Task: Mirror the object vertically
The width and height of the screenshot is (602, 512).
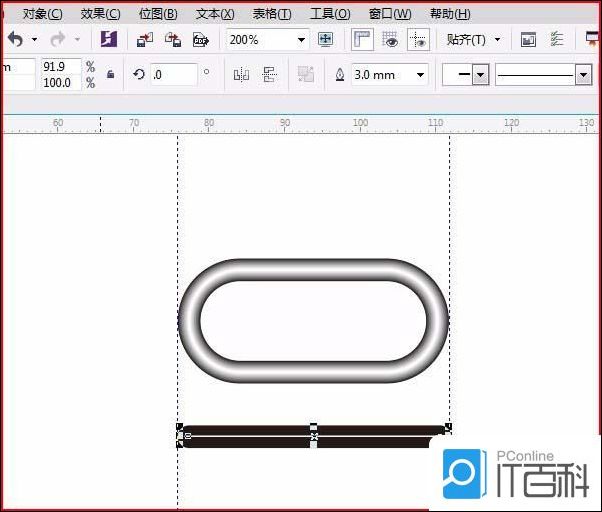Action: [x=269, y=75]
